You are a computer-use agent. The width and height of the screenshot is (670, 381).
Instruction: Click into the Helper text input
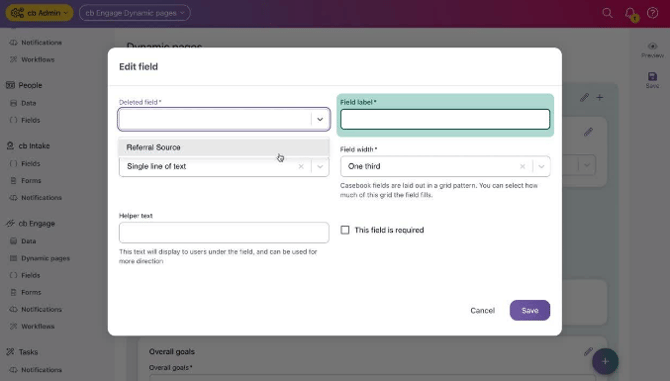click(224, 233)
